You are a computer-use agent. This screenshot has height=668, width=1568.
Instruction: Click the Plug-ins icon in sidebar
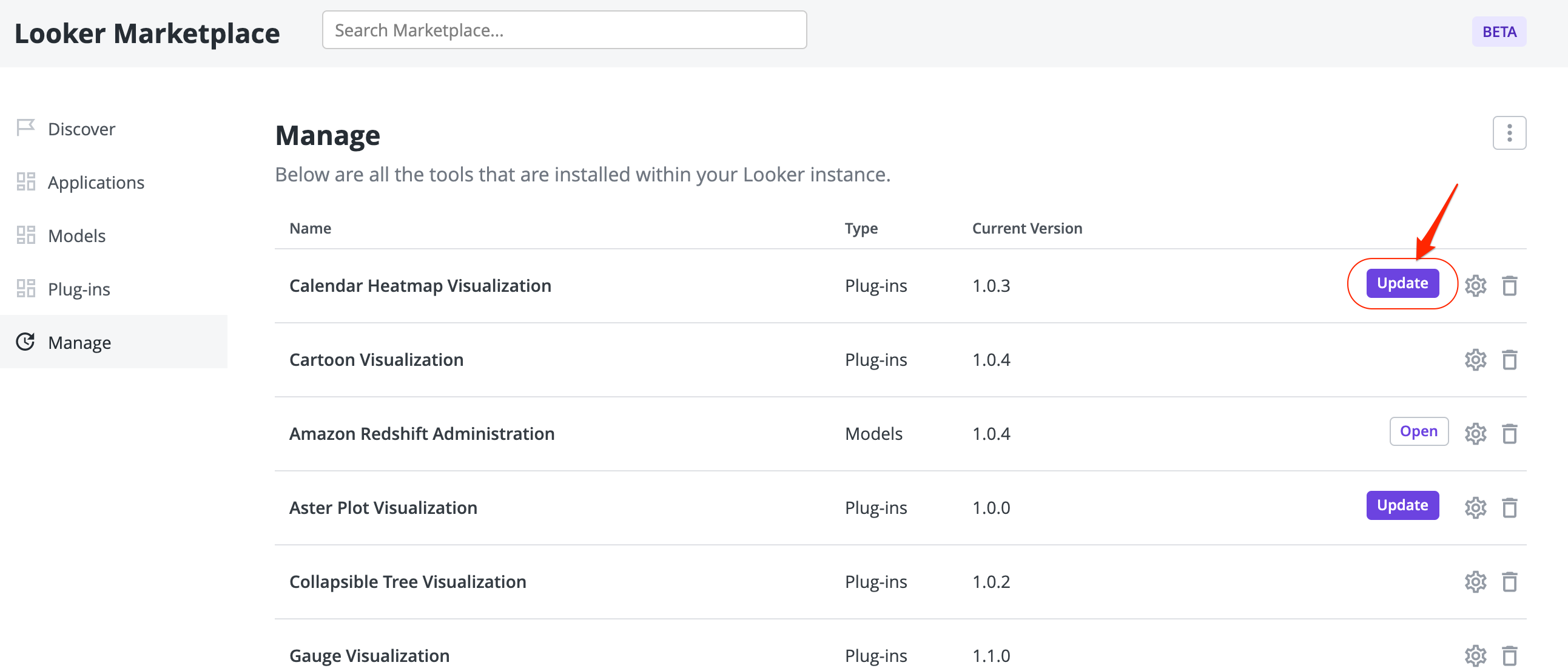pos(25,288)
